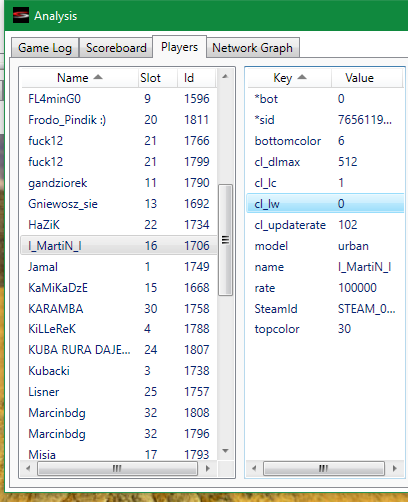Select the player row with Id 1799

119,162
